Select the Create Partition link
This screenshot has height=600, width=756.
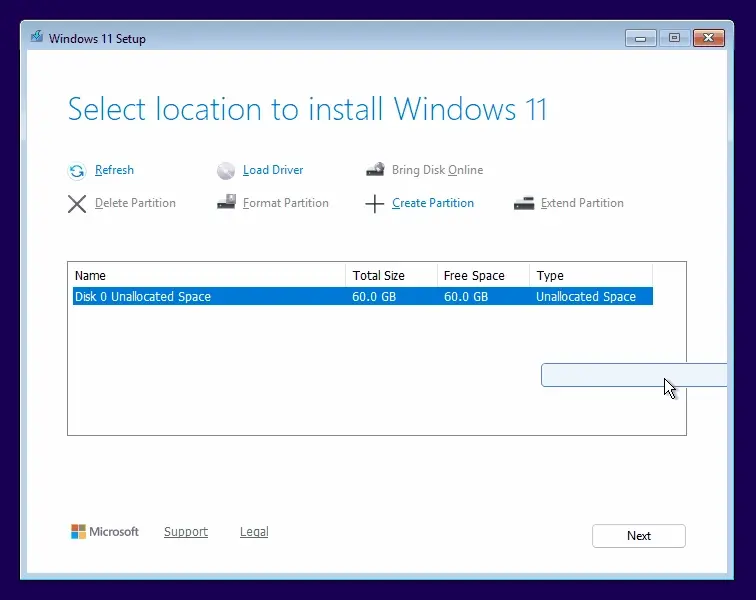432,203
